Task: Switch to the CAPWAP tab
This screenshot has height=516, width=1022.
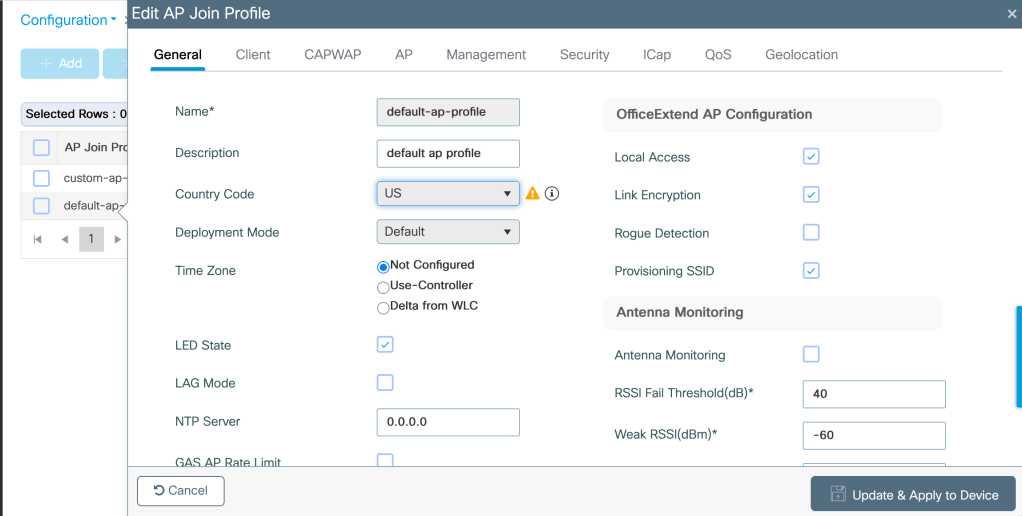Action: click(333, 55)
